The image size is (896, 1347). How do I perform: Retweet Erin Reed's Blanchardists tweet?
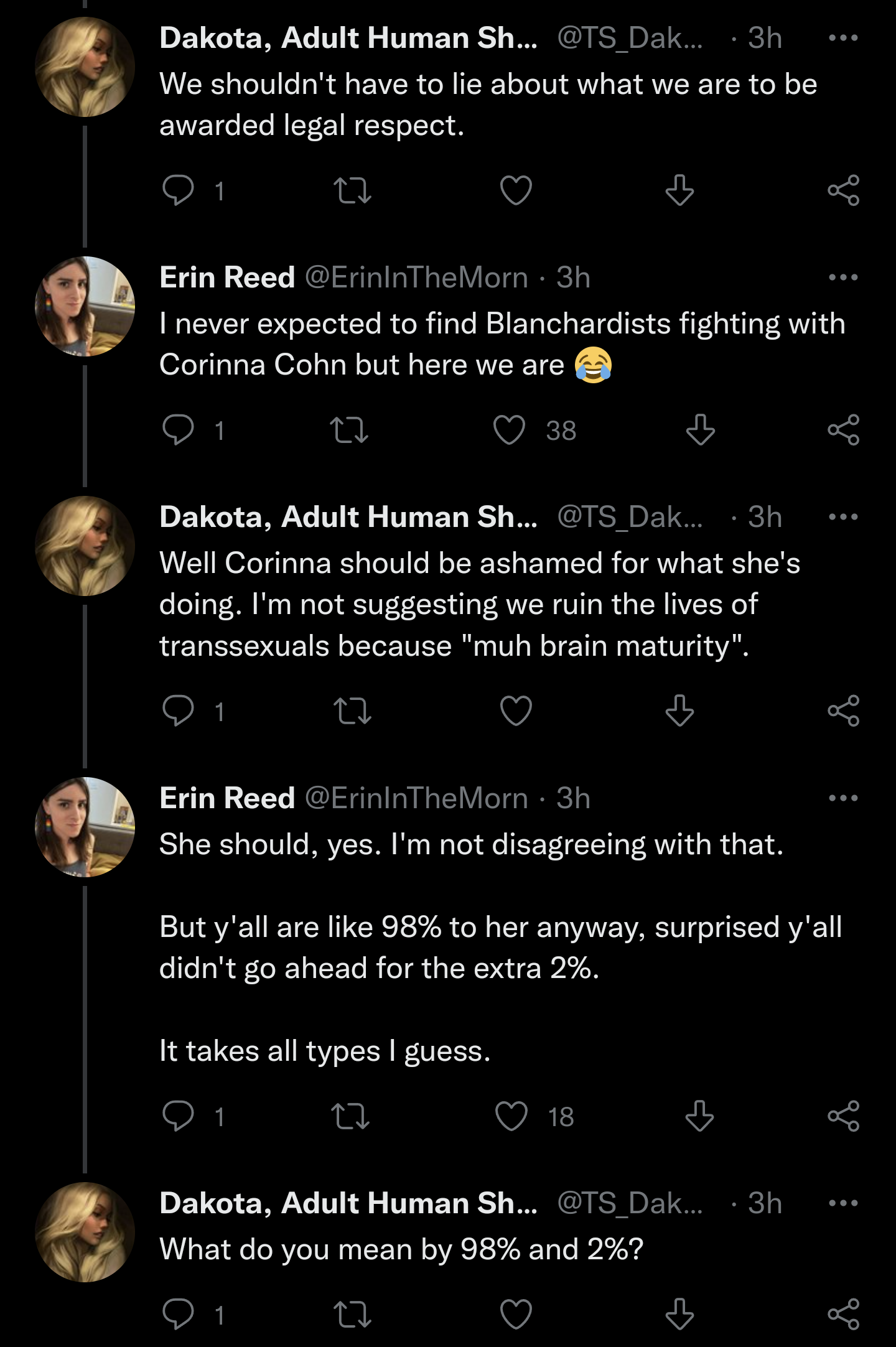tap(349, 430)
